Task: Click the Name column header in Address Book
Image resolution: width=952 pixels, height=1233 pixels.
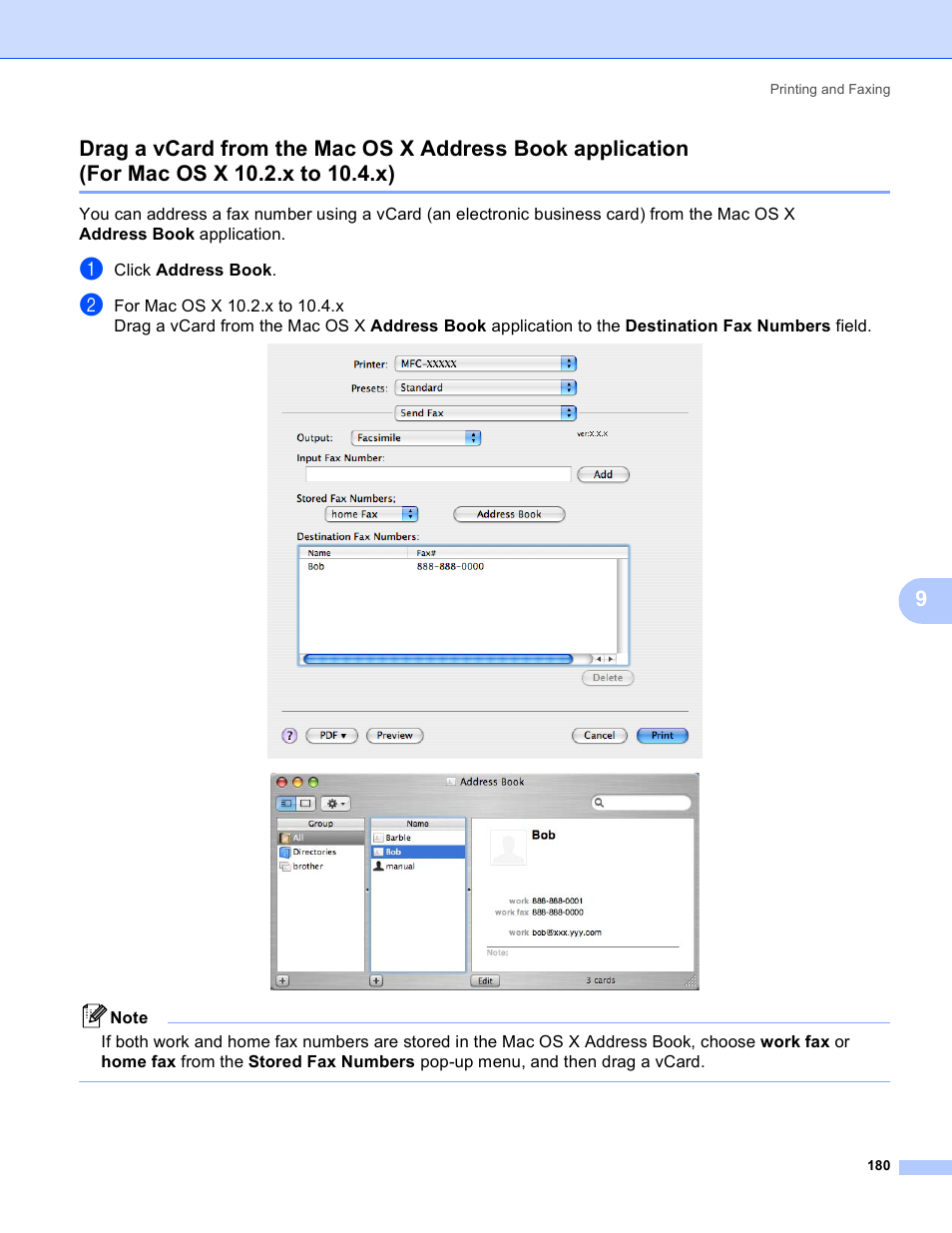Action: coord(418,824)
